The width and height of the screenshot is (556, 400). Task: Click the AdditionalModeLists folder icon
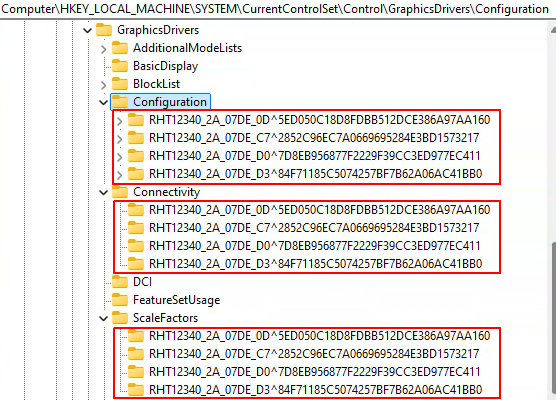tap(120, 48)
